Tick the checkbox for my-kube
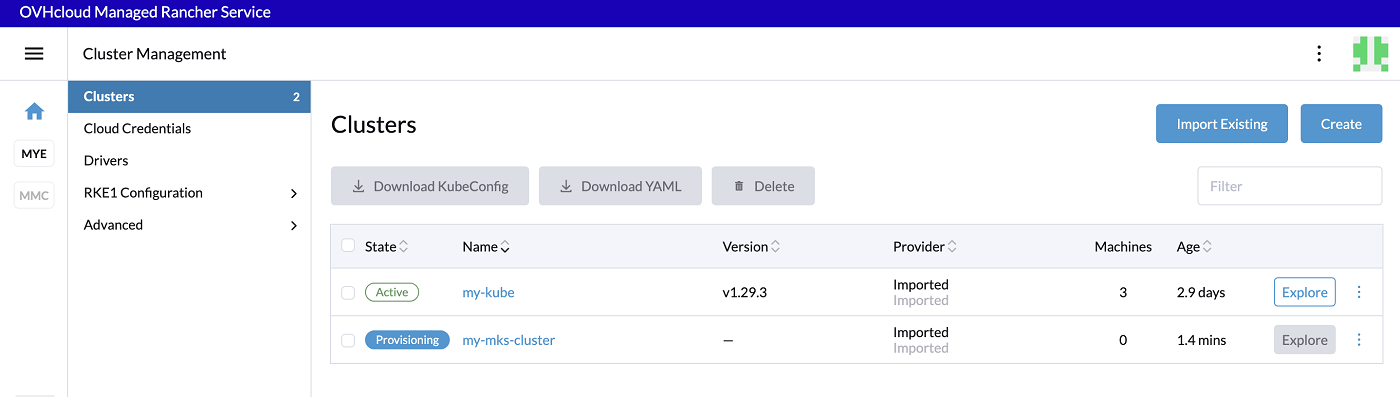The height and width of the screenshot is (397, 1400). coord(348,293)
